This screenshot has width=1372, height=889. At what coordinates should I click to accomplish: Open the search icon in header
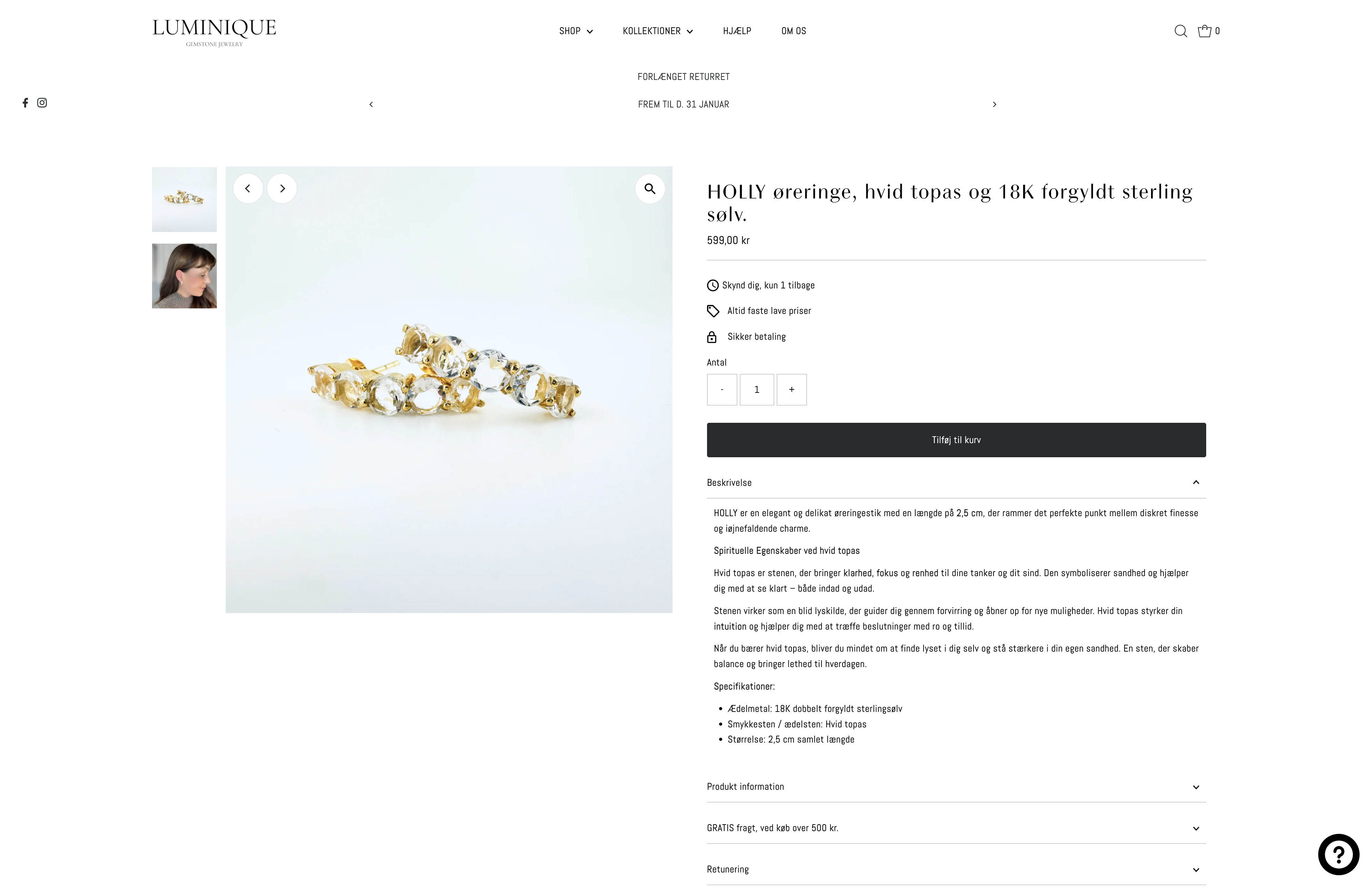click(1180, 31)
